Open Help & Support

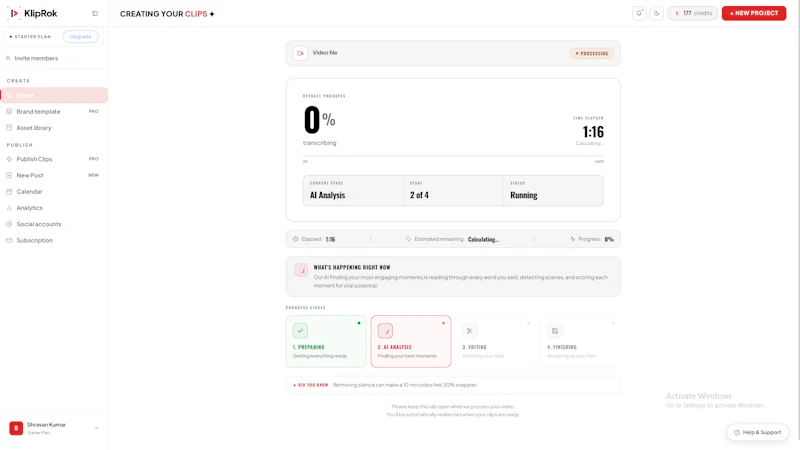coord(757,432)
